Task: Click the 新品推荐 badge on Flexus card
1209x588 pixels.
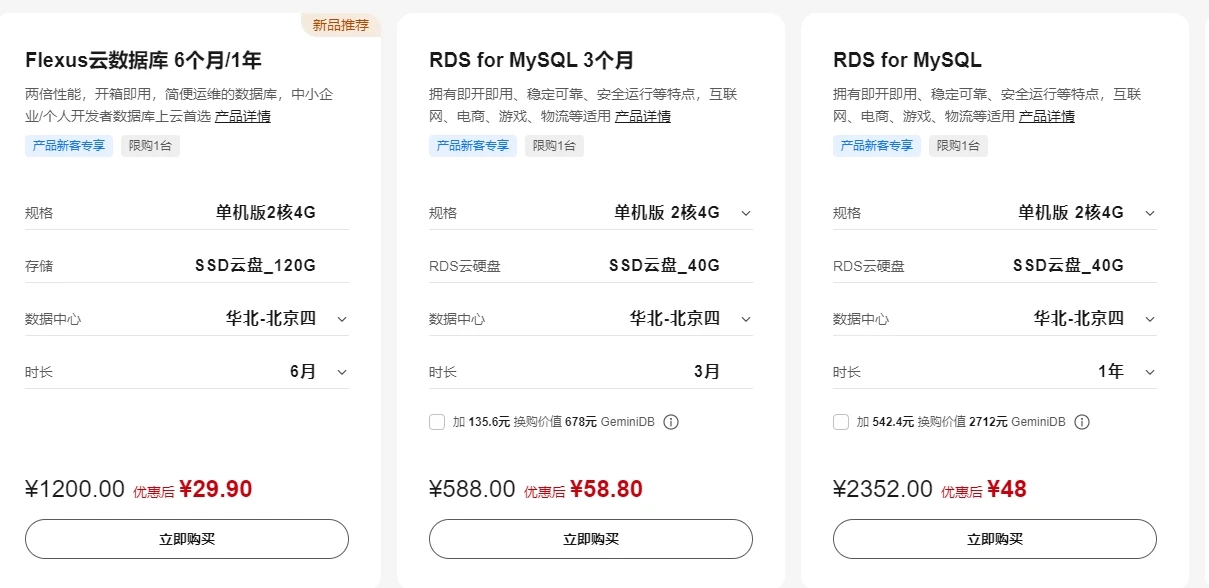Action: (341, 25)
